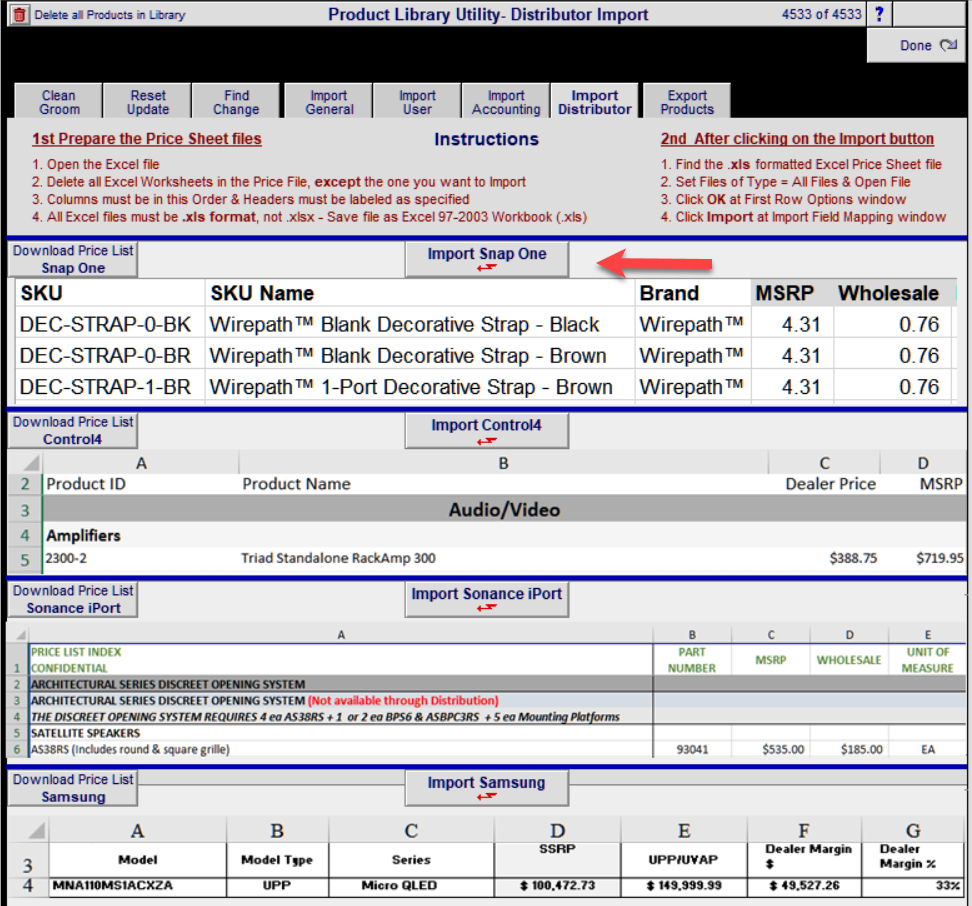
Task: Click 'Wirepath™ 1-Port Decorative Strap - Brown' cell
Action: (420, 387)
